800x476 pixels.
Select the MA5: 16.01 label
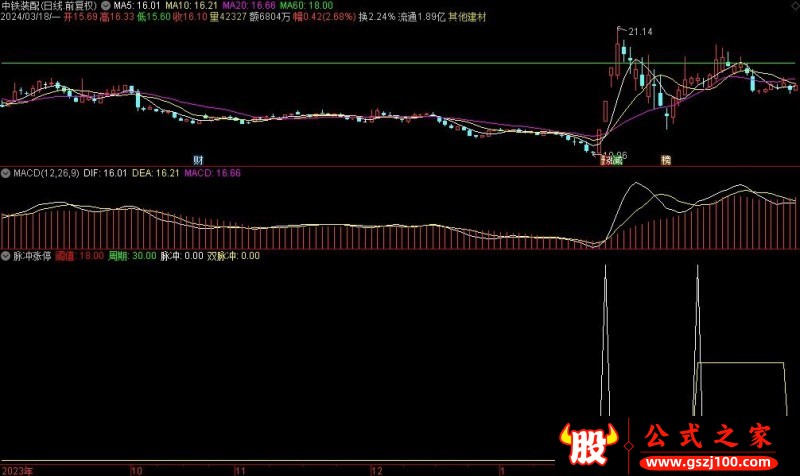coord(138,6)
